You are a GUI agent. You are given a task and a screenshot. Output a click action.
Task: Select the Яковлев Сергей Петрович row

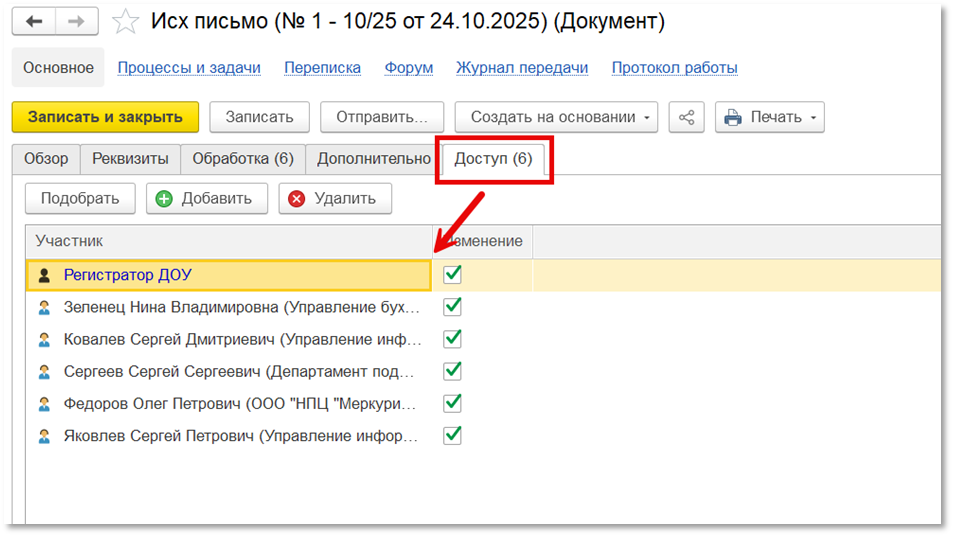pyautogui.click(x=483, y=436)
